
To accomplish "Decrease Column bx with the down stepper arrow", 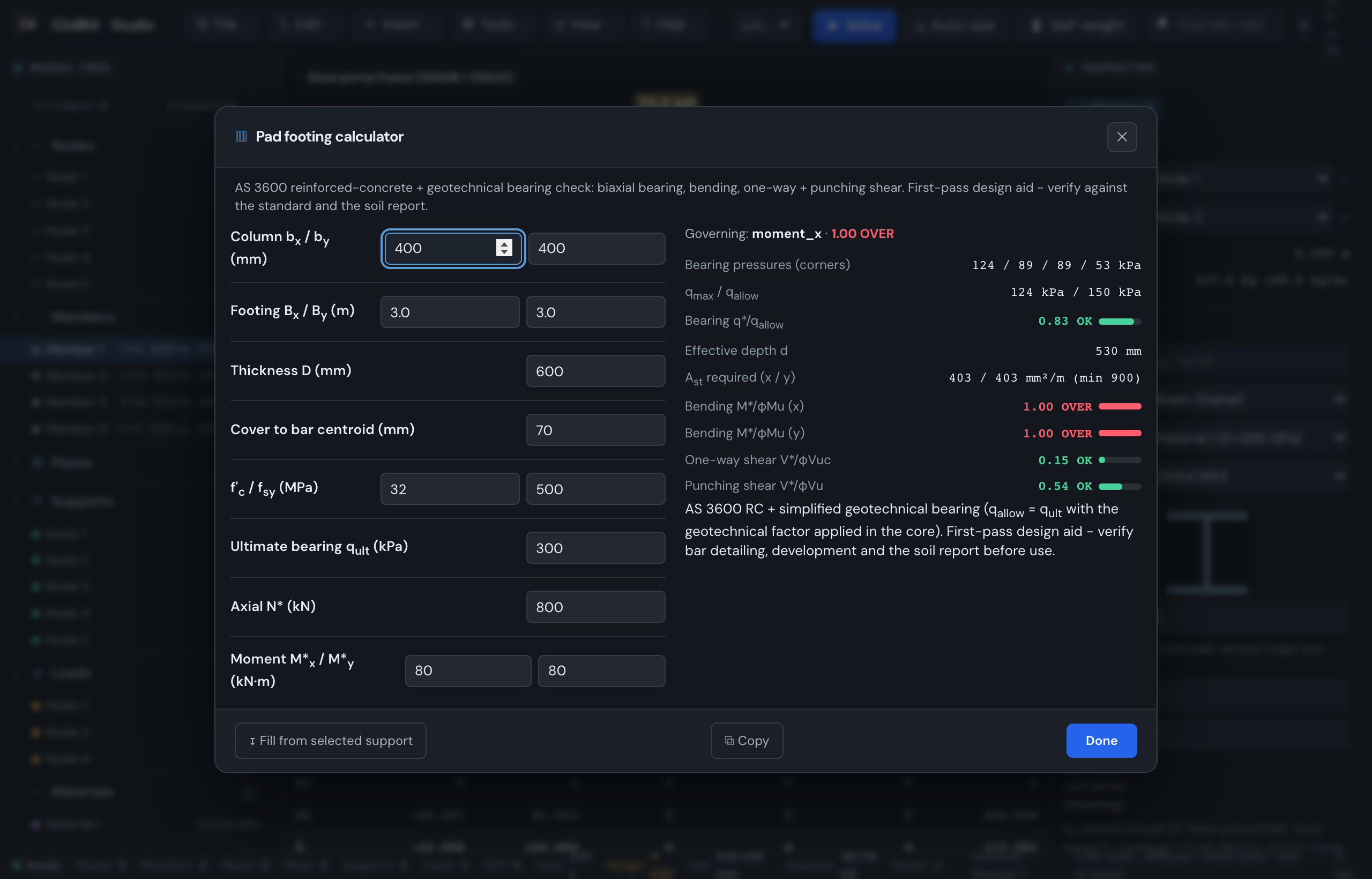I will (504, 252).
